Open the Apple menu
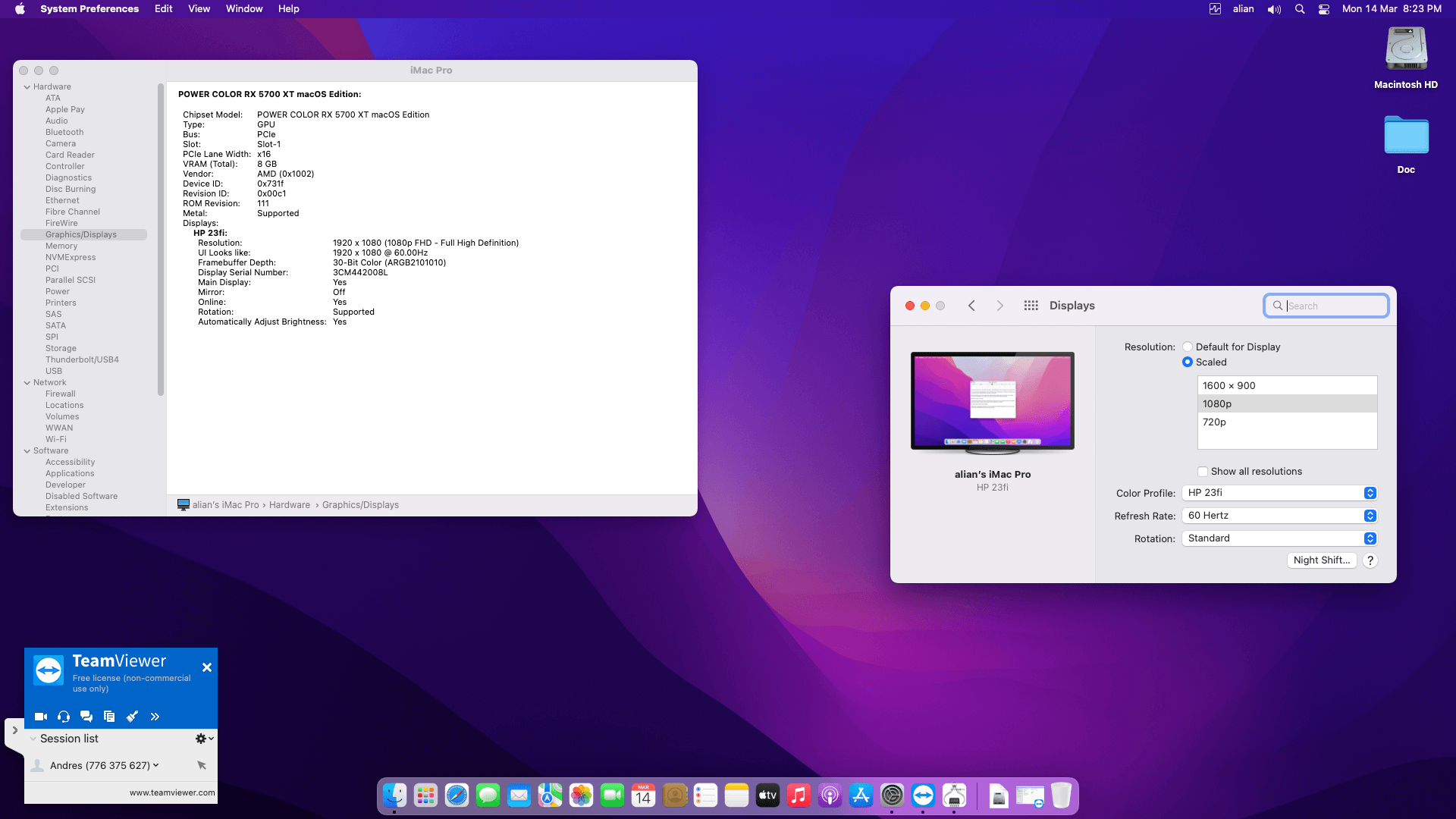The height and width of the screenshot is (819, 1456). click(20, 9)
